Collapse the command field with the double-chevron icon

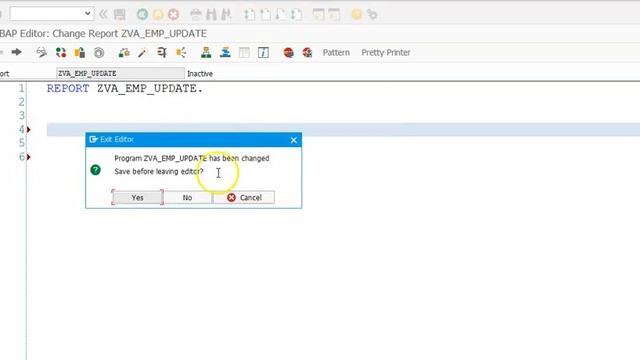[103, 15]
